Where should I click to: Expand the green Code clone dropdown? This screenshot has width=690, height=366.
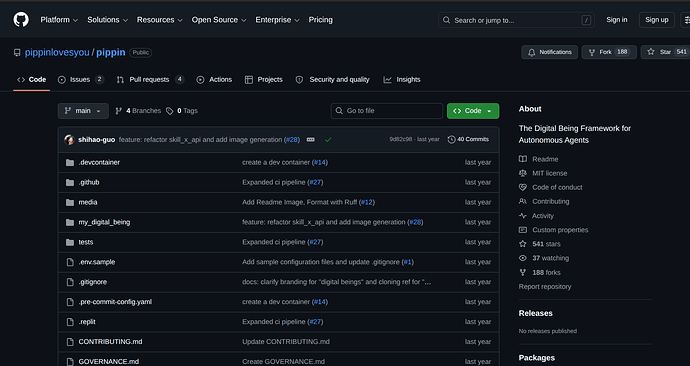(x=473, y=111)
